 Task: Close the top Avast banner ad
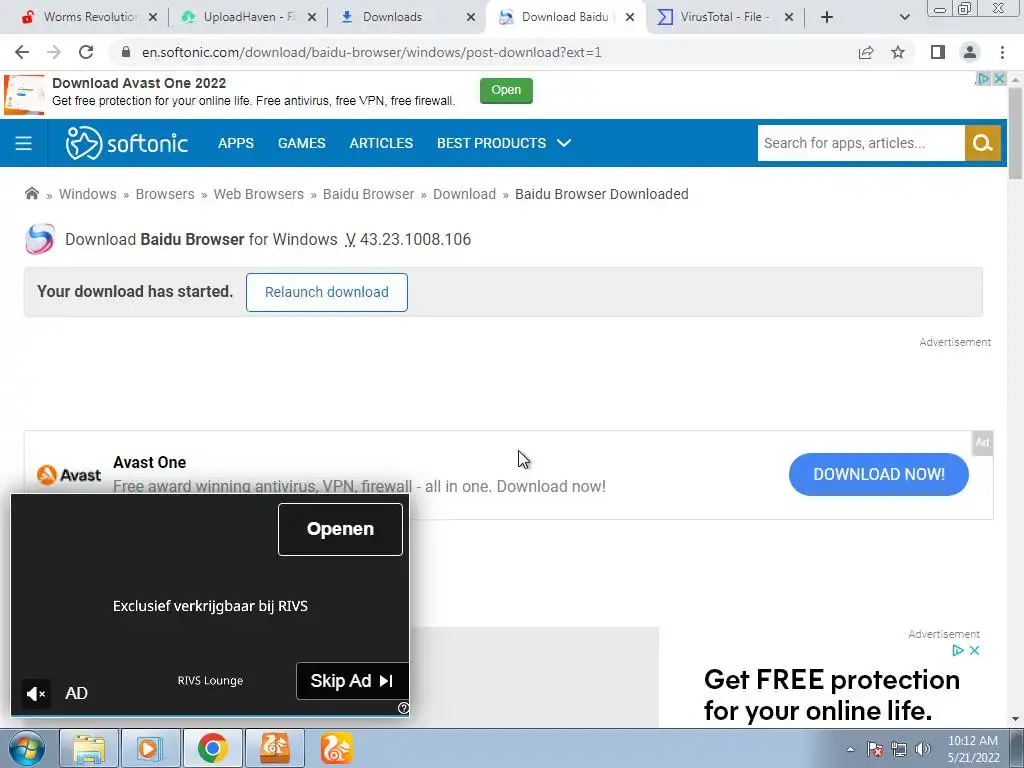coord(999,79)
